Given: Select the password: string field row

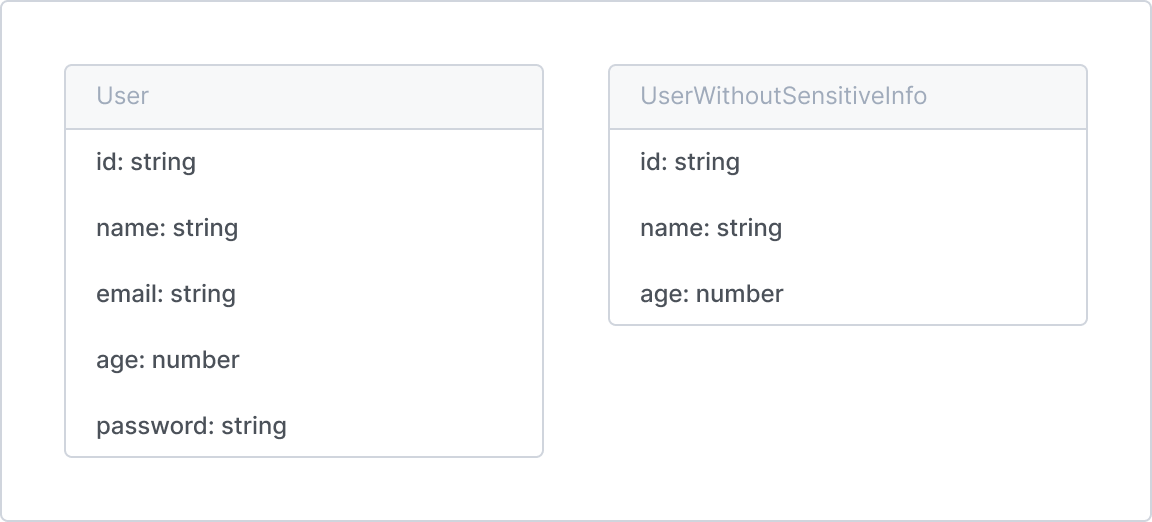Looking at the screenshot, I should coord(304,426).
